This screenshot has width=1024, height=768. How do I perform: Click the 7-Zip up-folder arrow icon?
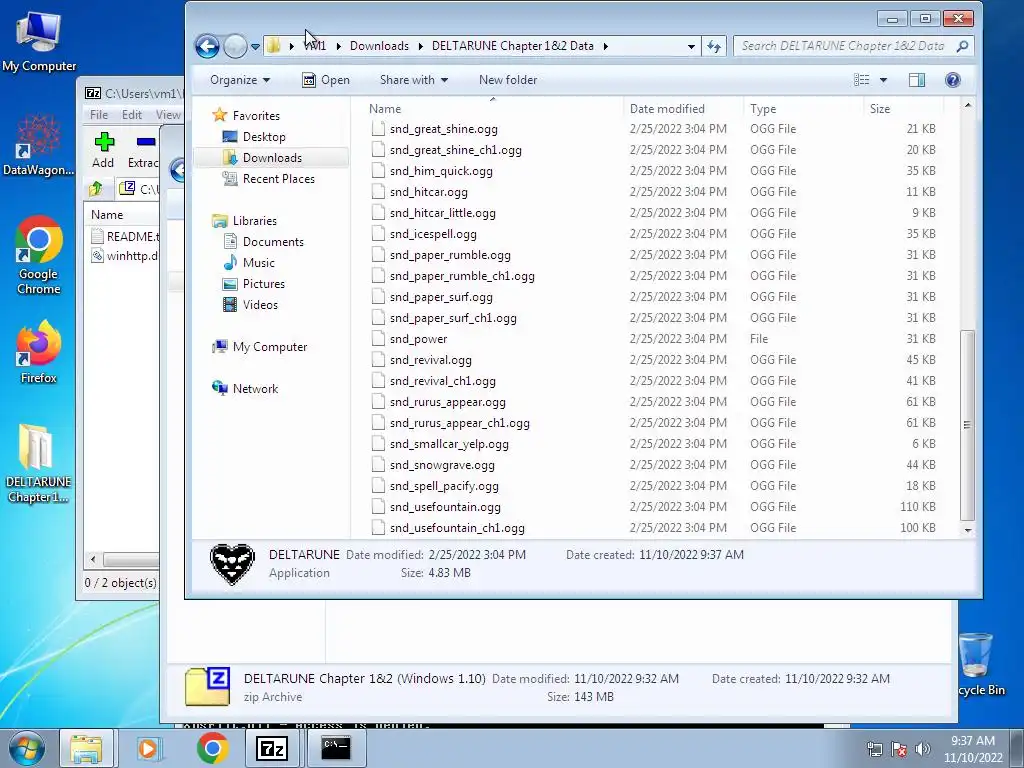[96, 189]
